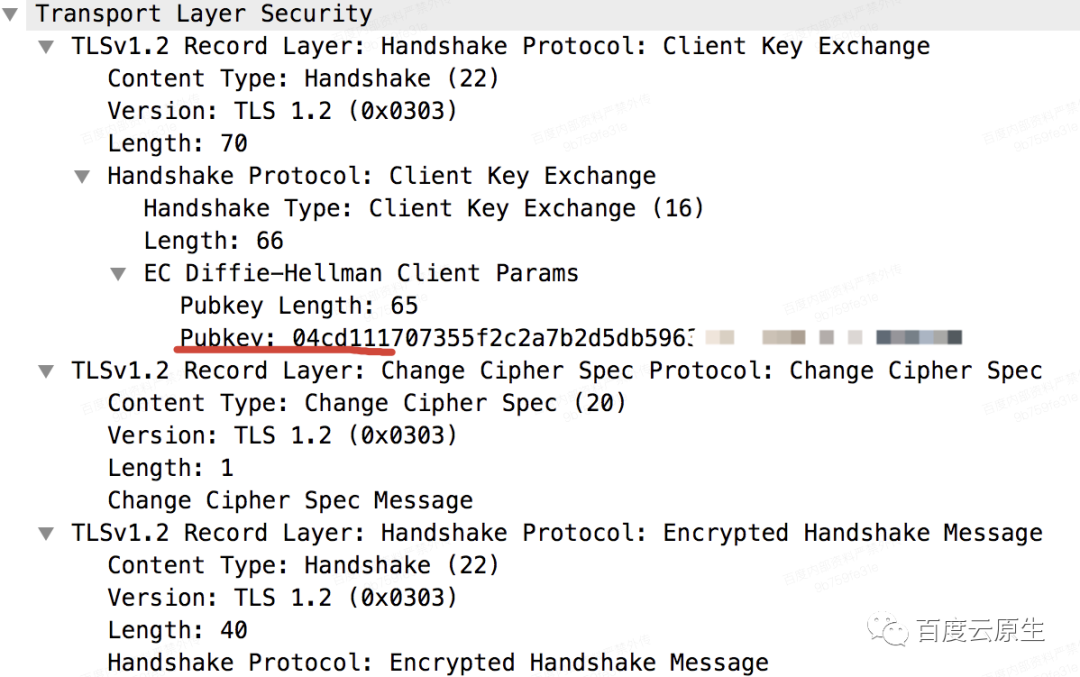This screenshot has height=677, width=1080.
Task: Select the Pubkey Length: 65 field
Action: (x=299, y=306)
